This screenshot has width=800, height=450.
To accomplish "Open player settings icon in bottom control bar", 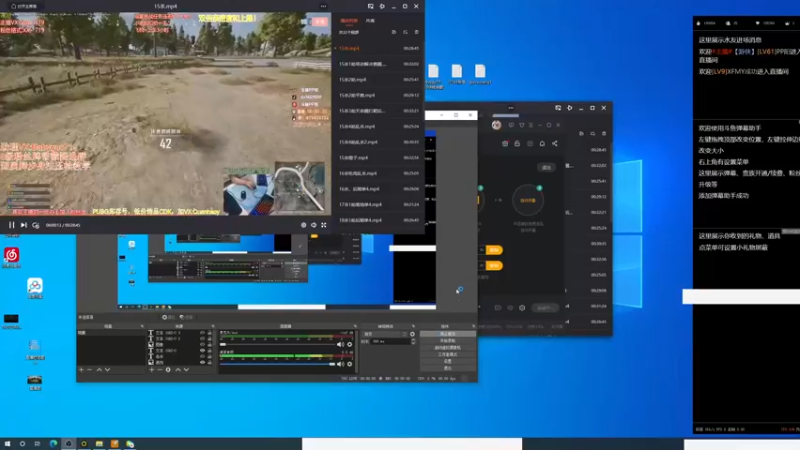I will (304, 225).
